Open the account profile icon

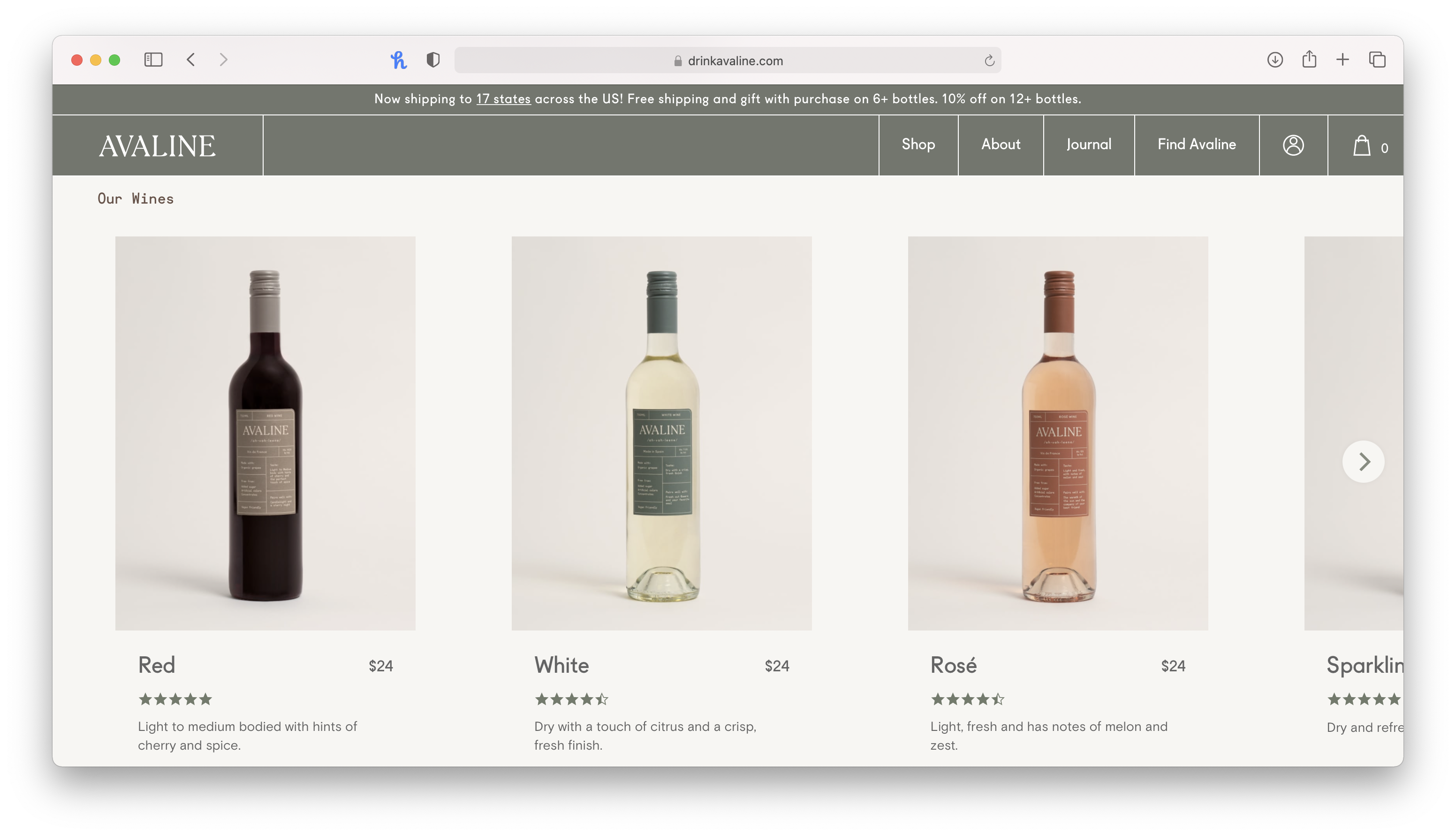tap(1293, 145)
